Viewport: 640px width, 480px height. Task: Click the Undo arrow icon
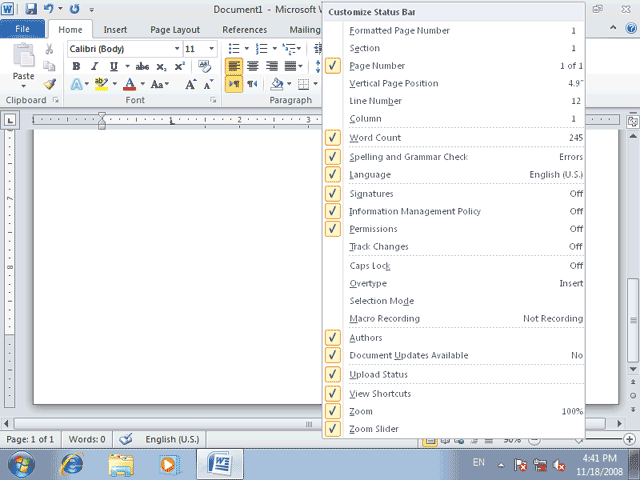pos(48,9)
